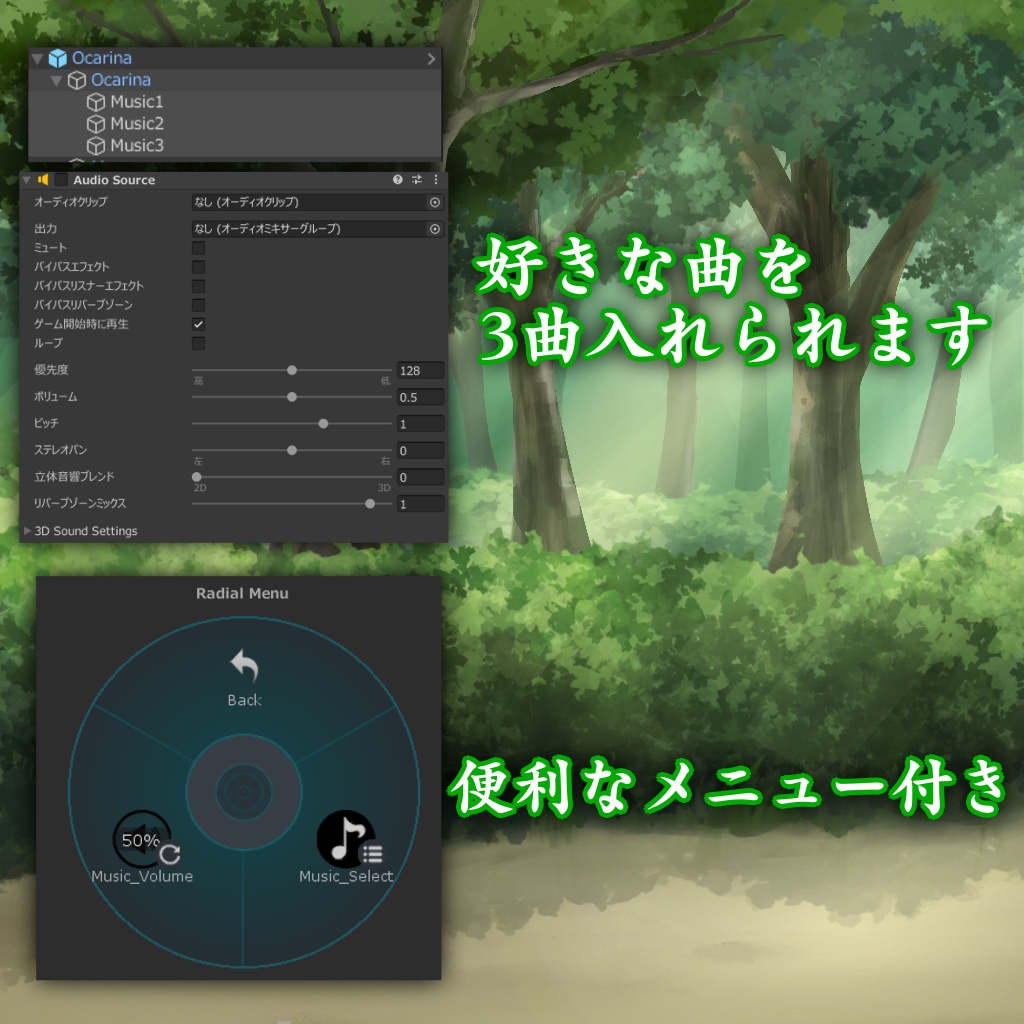
Task: Click the Music_Volume 50% icon
Action: pyautogui.click(x=142, y=841)
